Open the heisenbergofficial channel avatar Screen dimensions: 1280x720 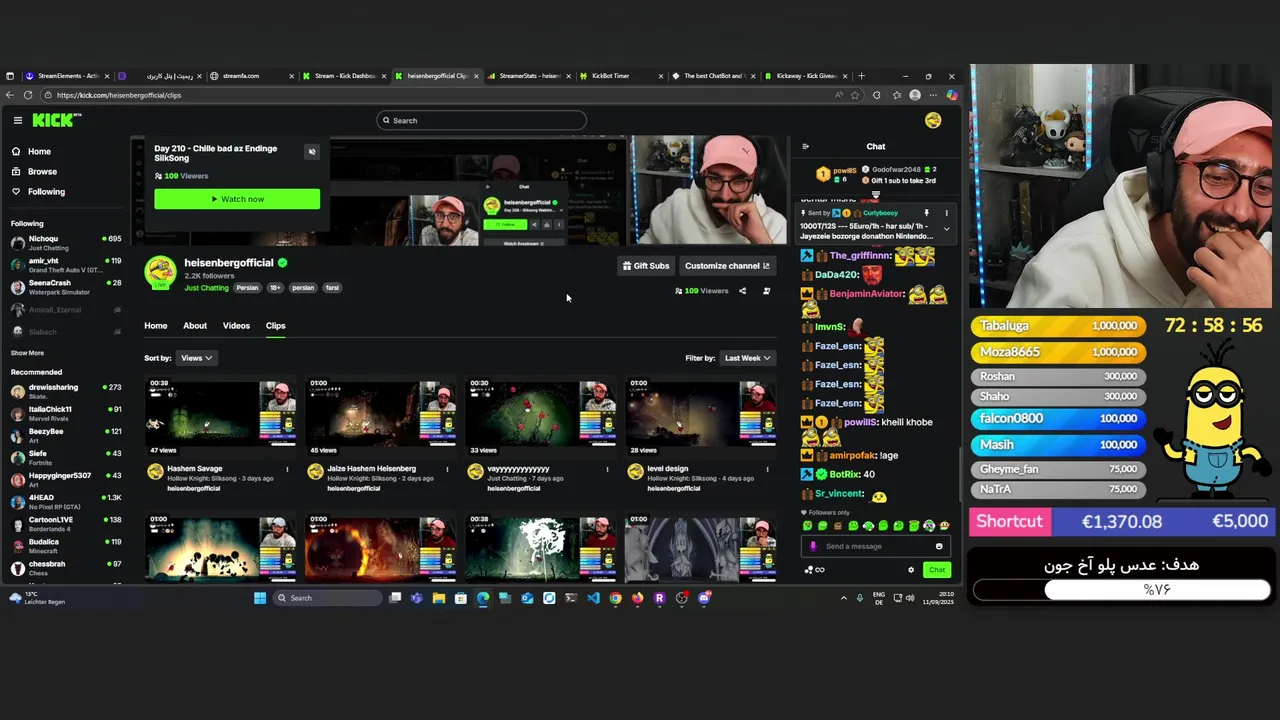point(160,273)
